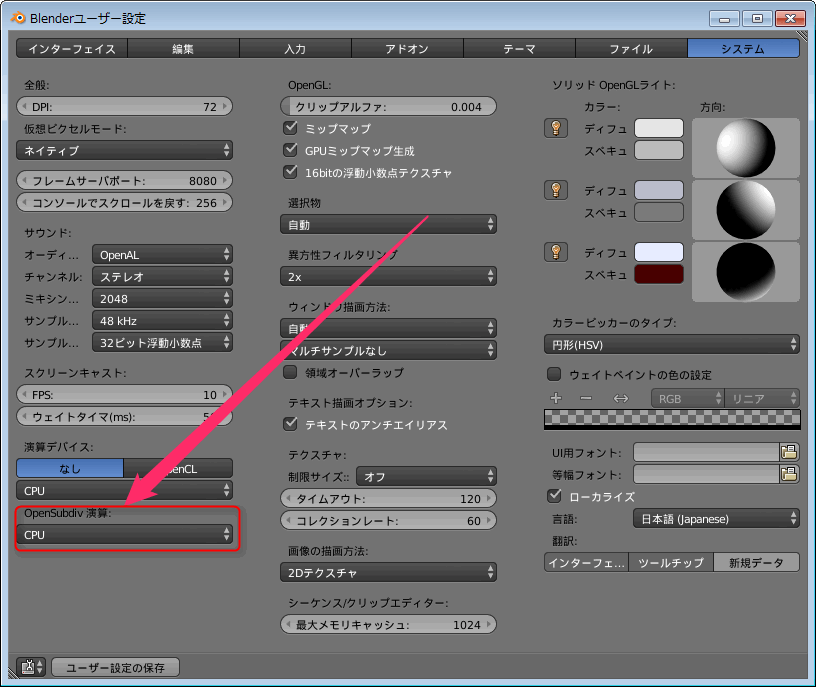
Task: Enable 領域オーバーラップ checkbox
Action: 290,372
